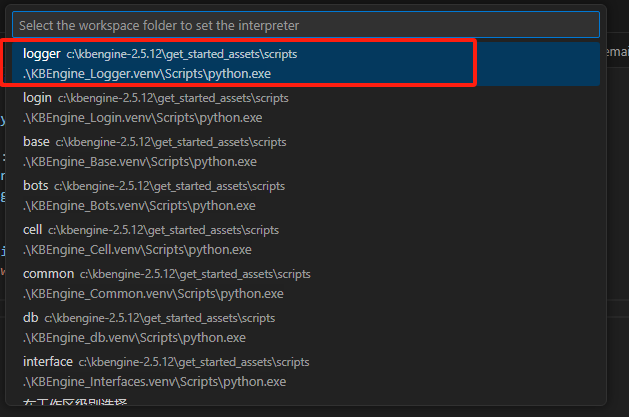Image resolution: width=629 pixels, height=417 pixels.
Task: Select the login workspace folder
Action: (306, 108)
